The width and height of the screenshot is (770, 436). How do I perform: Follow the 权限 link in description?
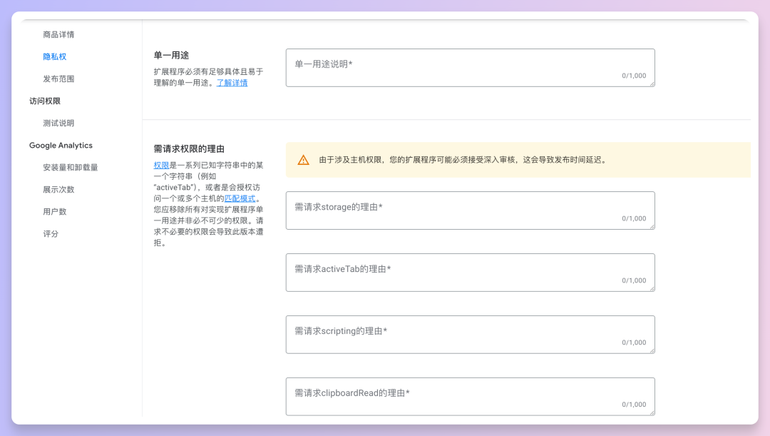[x=161, y=165]
